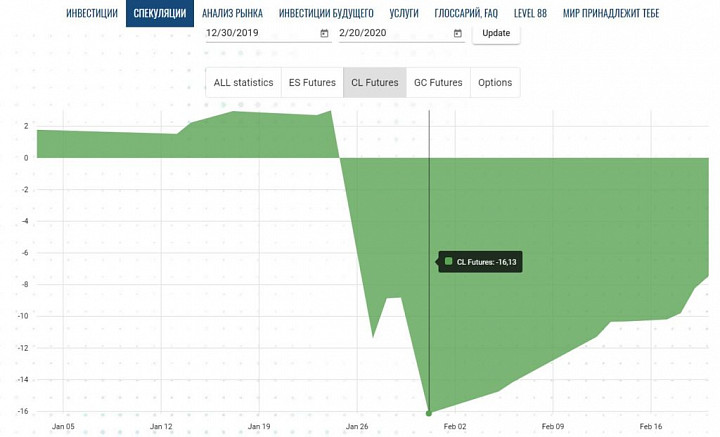Open ГЛОССАРИЙ, FAQ page
The height and width of the screenshot is (437, 720).
tap(466, 13)
